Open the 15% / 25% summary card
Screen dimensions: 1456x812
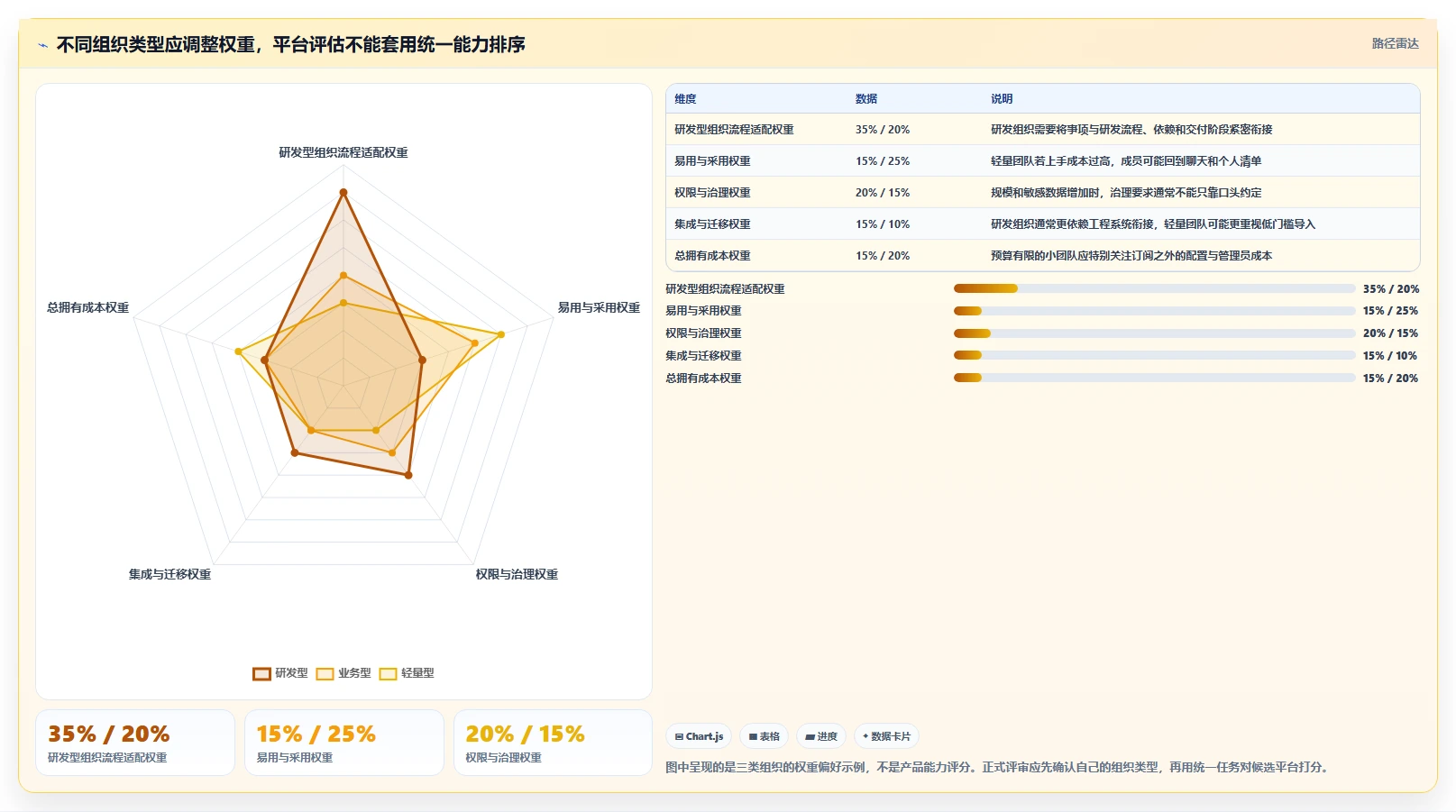click(x=344, y=743)
